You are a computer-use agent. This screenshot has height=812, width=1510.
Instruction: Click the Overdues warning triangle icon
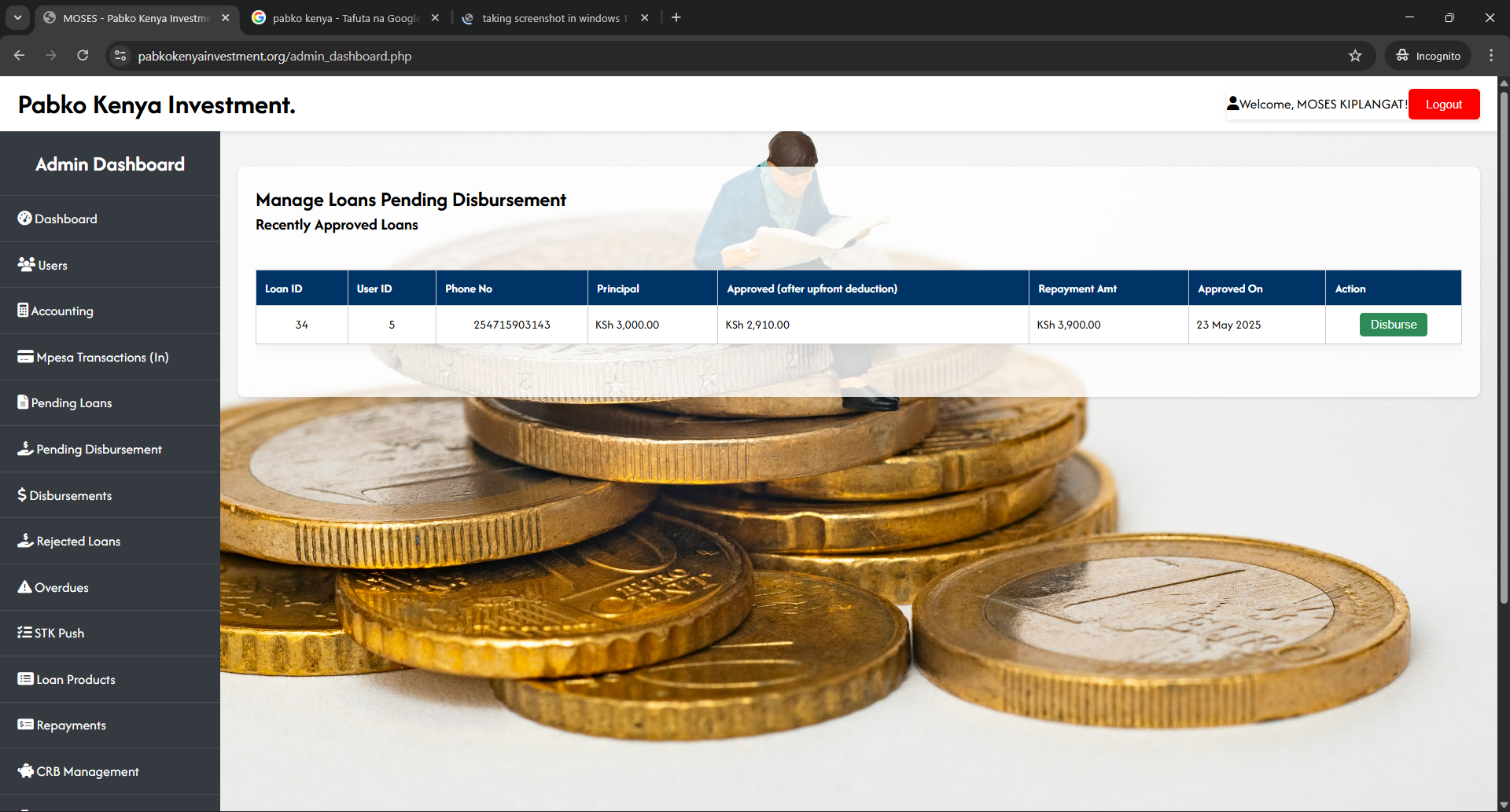click(24, 587)
